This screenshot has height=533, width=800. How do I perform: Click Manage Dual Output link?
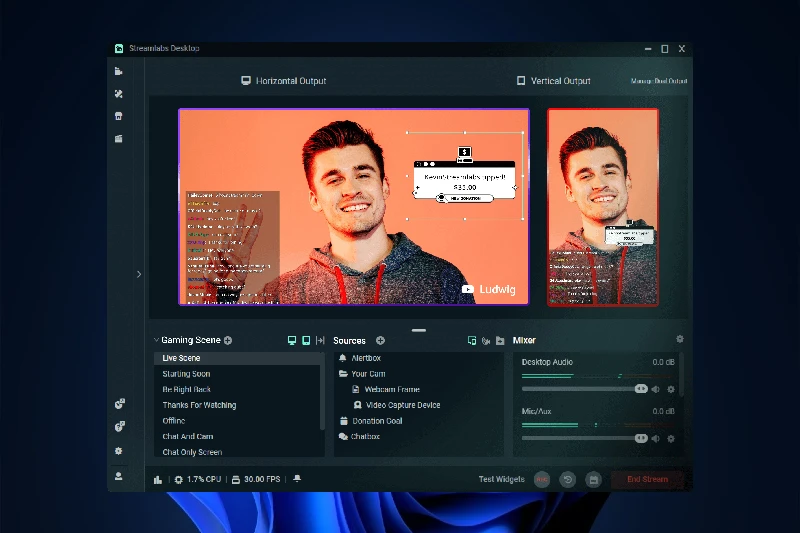tap(659, 81)
